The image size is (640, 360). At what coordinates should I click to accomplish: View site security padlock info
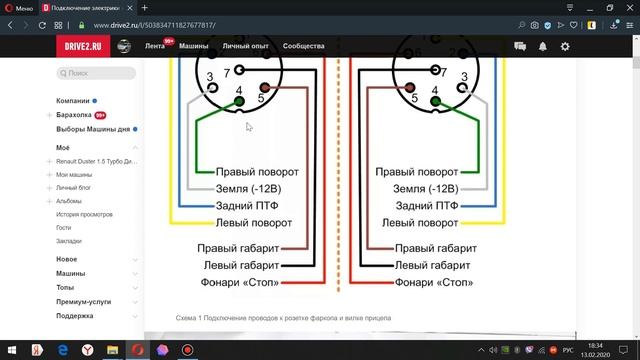tap(82, 25)
